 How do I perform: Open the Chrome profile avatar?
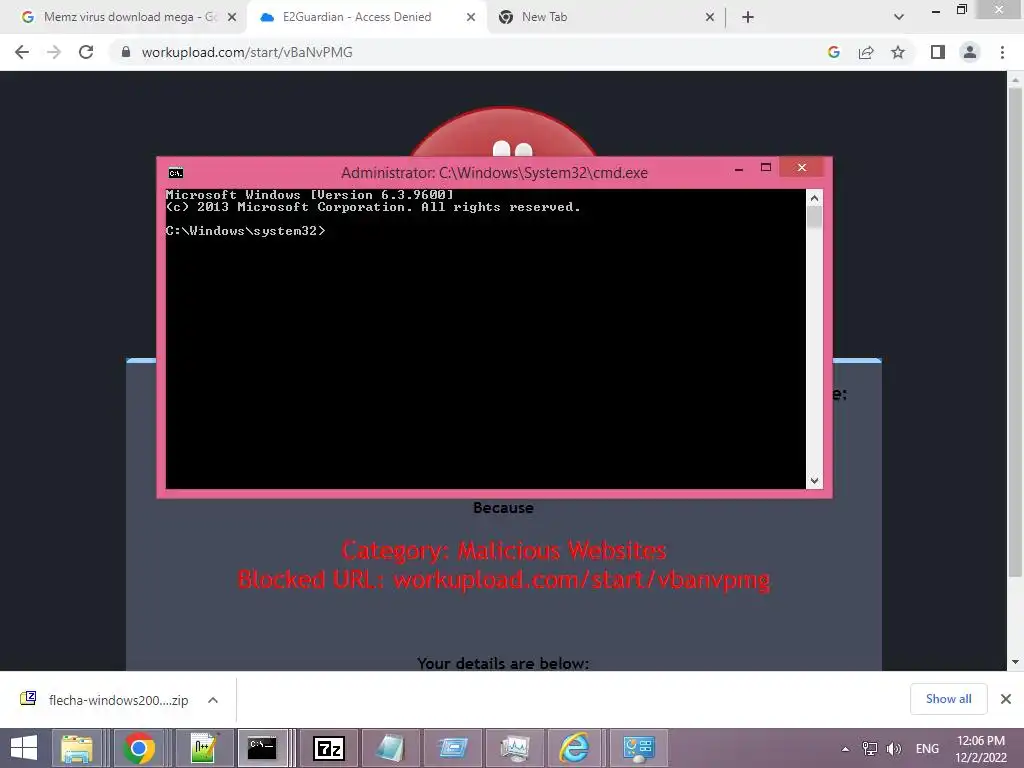point(970,52)
